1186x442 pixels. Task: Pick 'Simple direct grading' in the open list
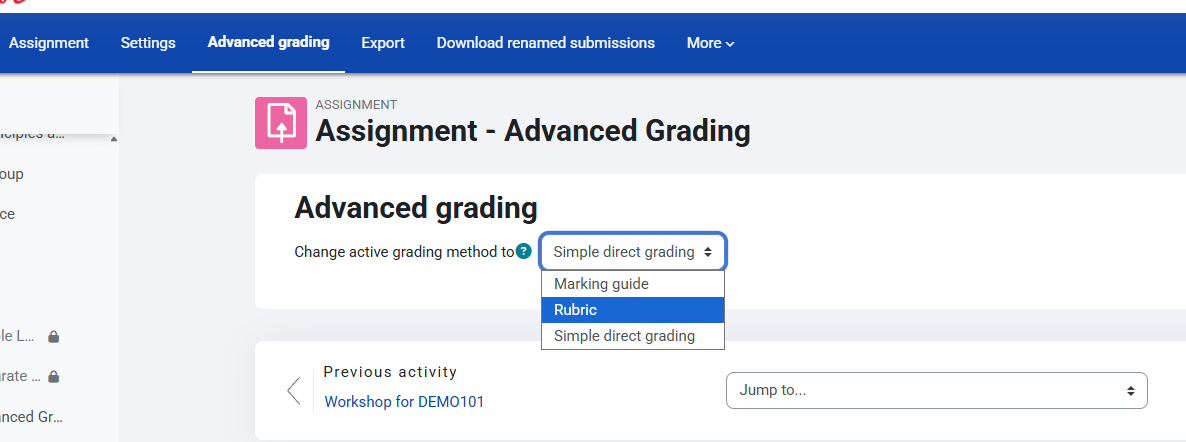point(624,336)
